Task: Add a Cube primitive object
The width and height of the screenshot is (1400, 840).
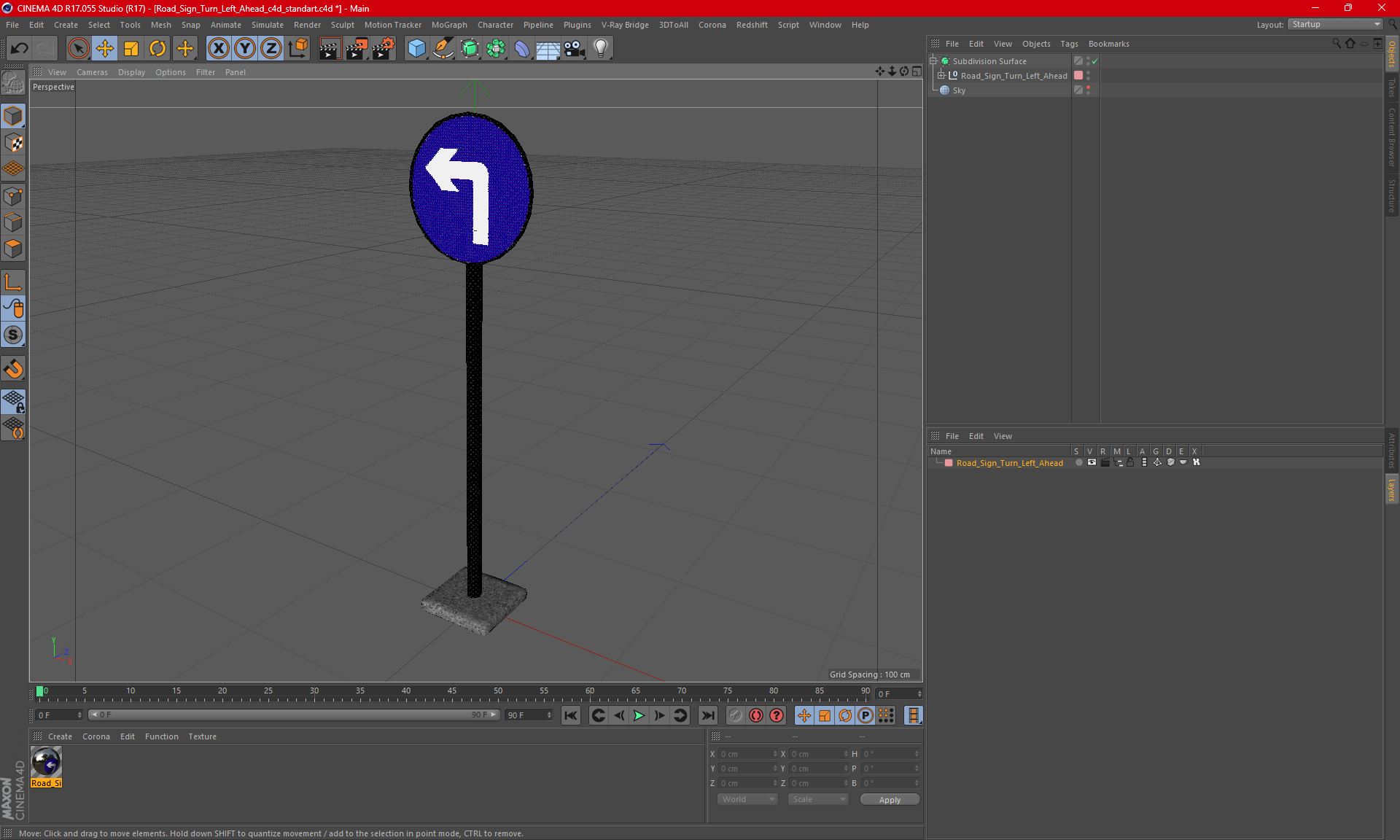Action: click(x=416, y=48)
